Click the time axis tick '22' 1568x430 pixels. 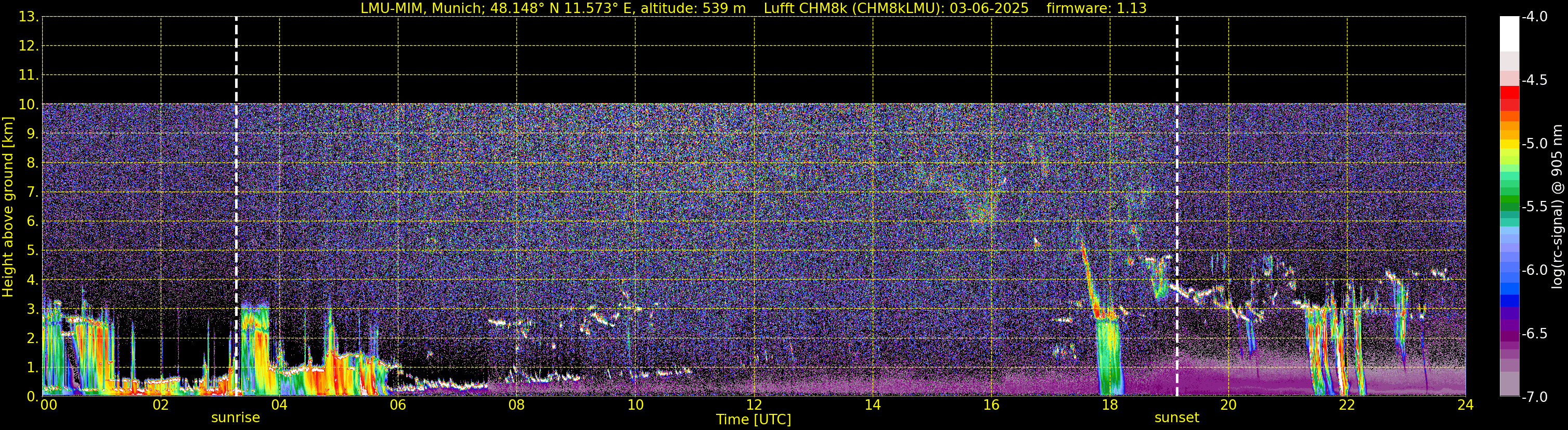[1347, 405]
